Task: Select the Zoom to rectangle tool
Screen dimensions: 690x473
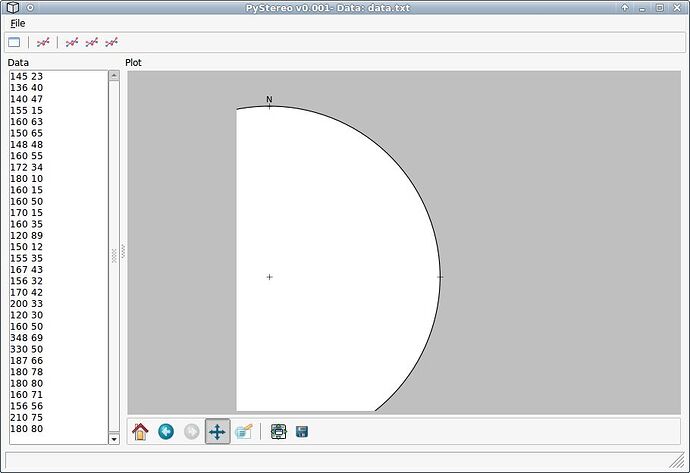Action: pyautogui.click(x=243, y=432)
